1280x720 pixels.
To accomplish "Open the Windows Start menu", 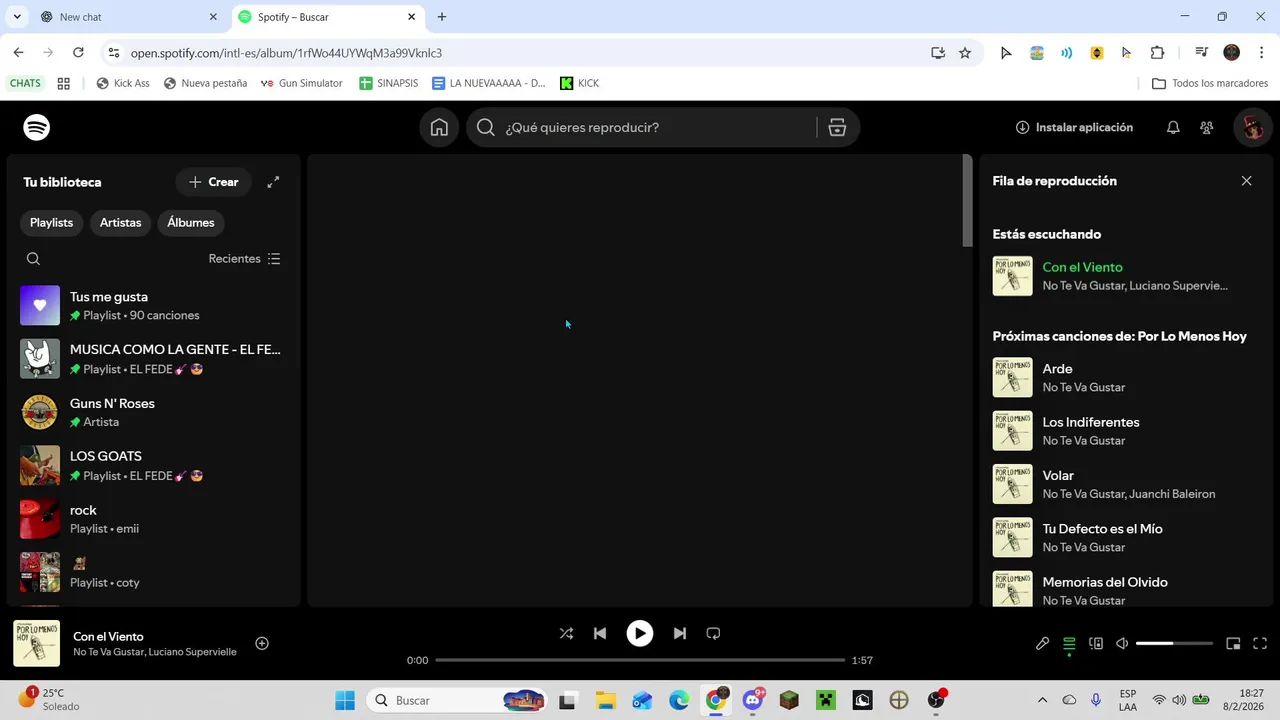I will [x=345, y=700].
